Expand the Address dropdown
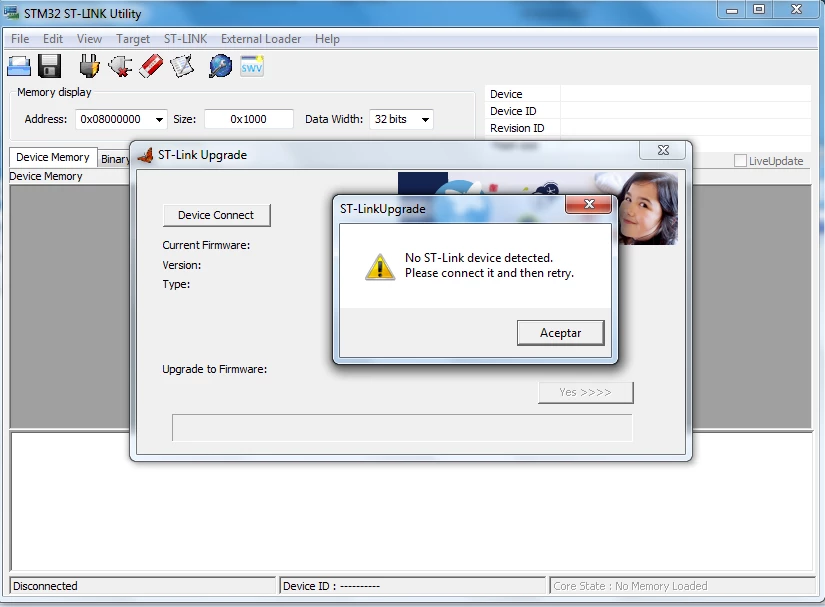 (x=159, y=119)
